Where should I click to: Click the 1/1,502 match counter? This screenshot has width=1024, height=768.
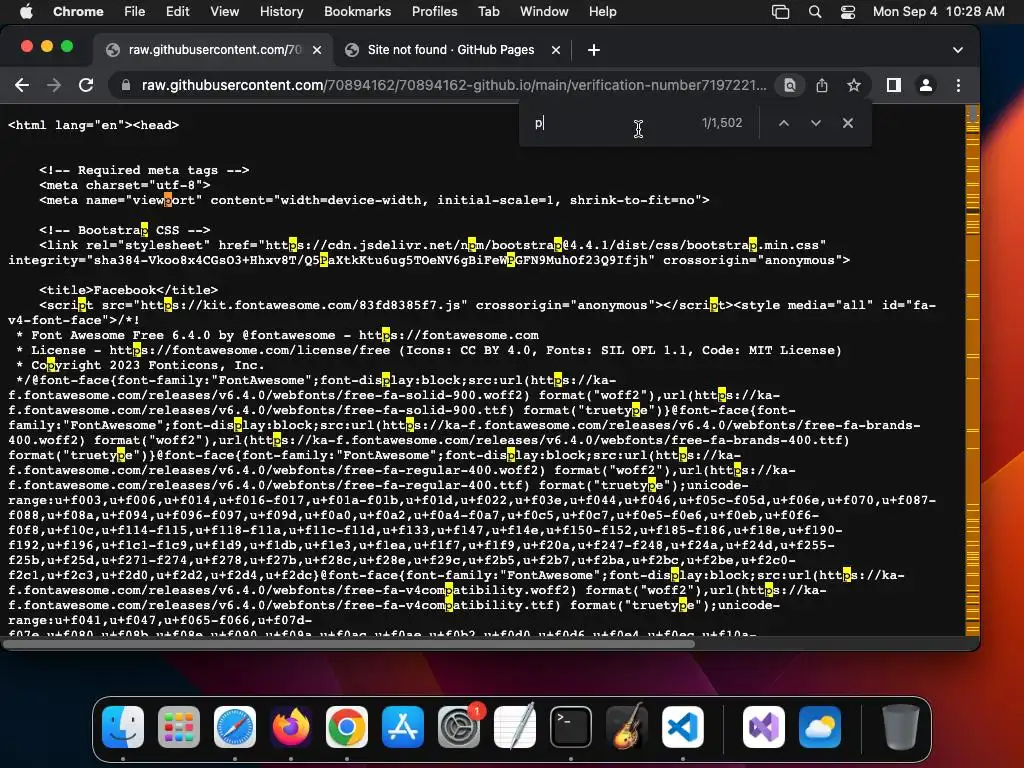coord(722,123)
